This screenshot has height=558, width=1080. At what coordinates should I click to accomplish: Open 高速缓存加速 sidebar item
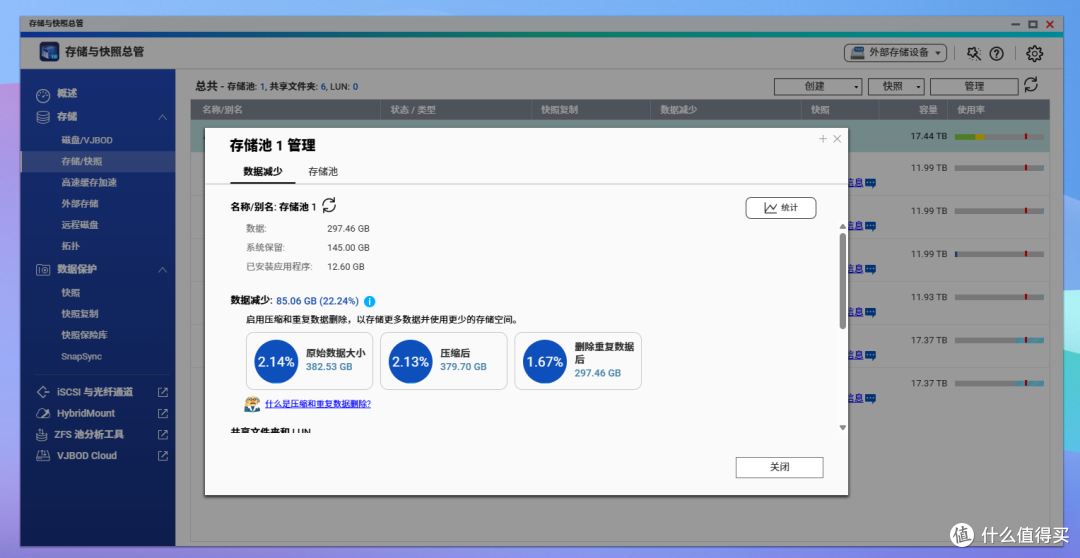(x=89, y=183)
